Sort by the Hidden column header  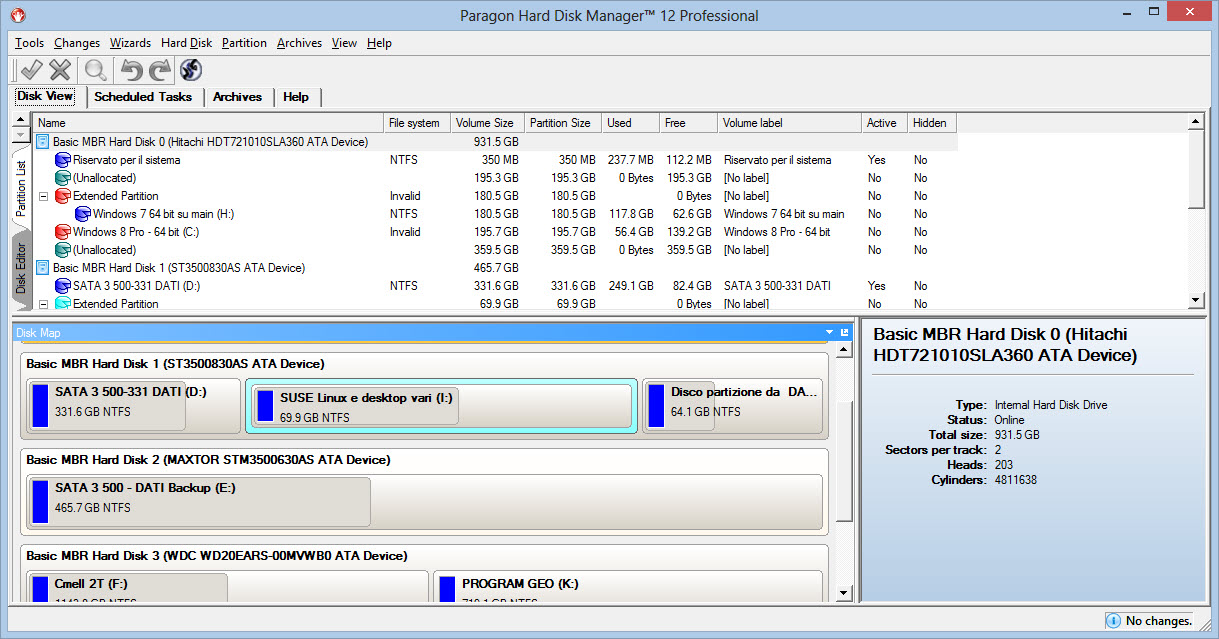[x=932, y=123]
